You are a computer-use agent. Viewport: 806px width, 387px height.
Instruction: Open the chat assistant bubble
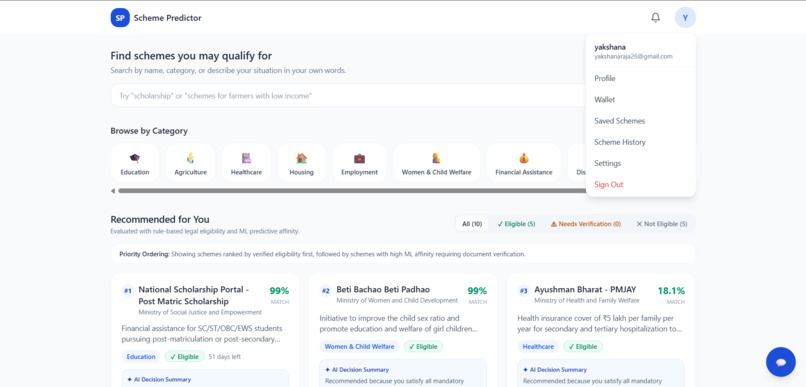(781, 362)
